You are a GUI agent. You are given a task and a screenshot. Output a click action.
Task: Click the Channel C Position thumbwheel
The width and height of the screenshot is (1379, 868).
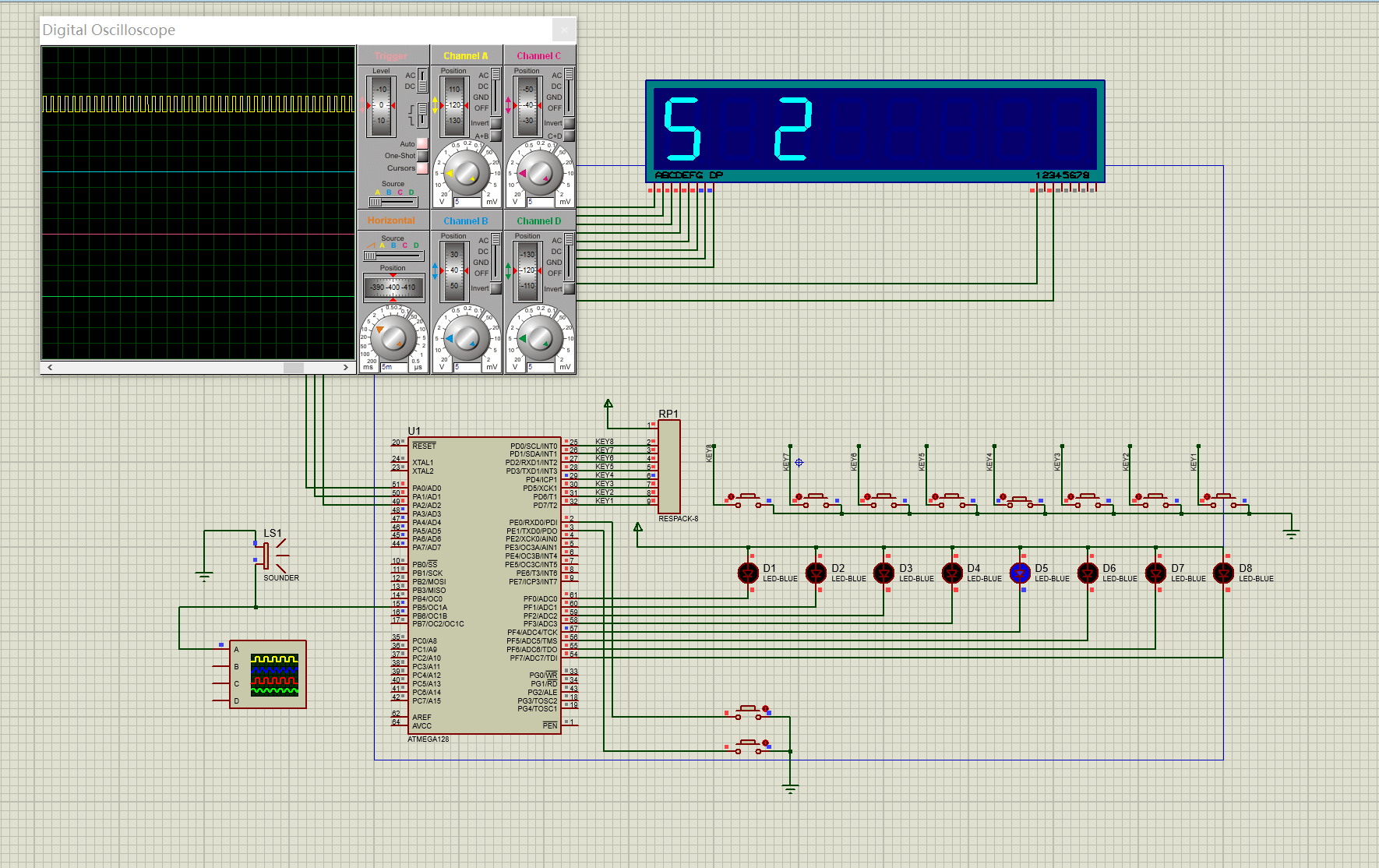pyautogui.click(x=527, y=105)
